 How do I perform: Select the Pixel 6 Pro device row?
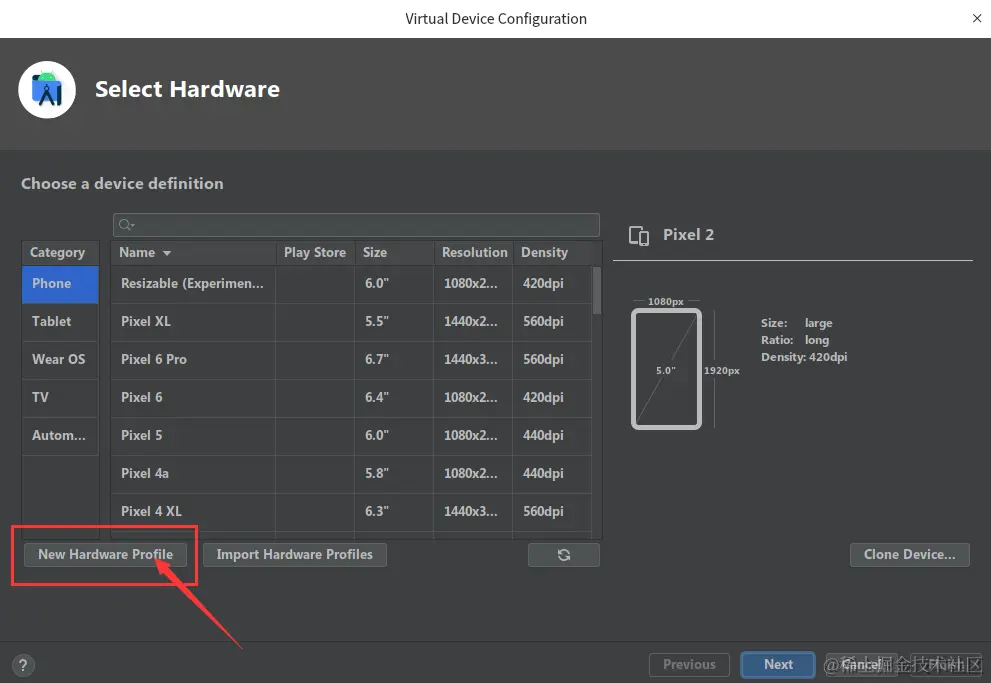(351, 360)
